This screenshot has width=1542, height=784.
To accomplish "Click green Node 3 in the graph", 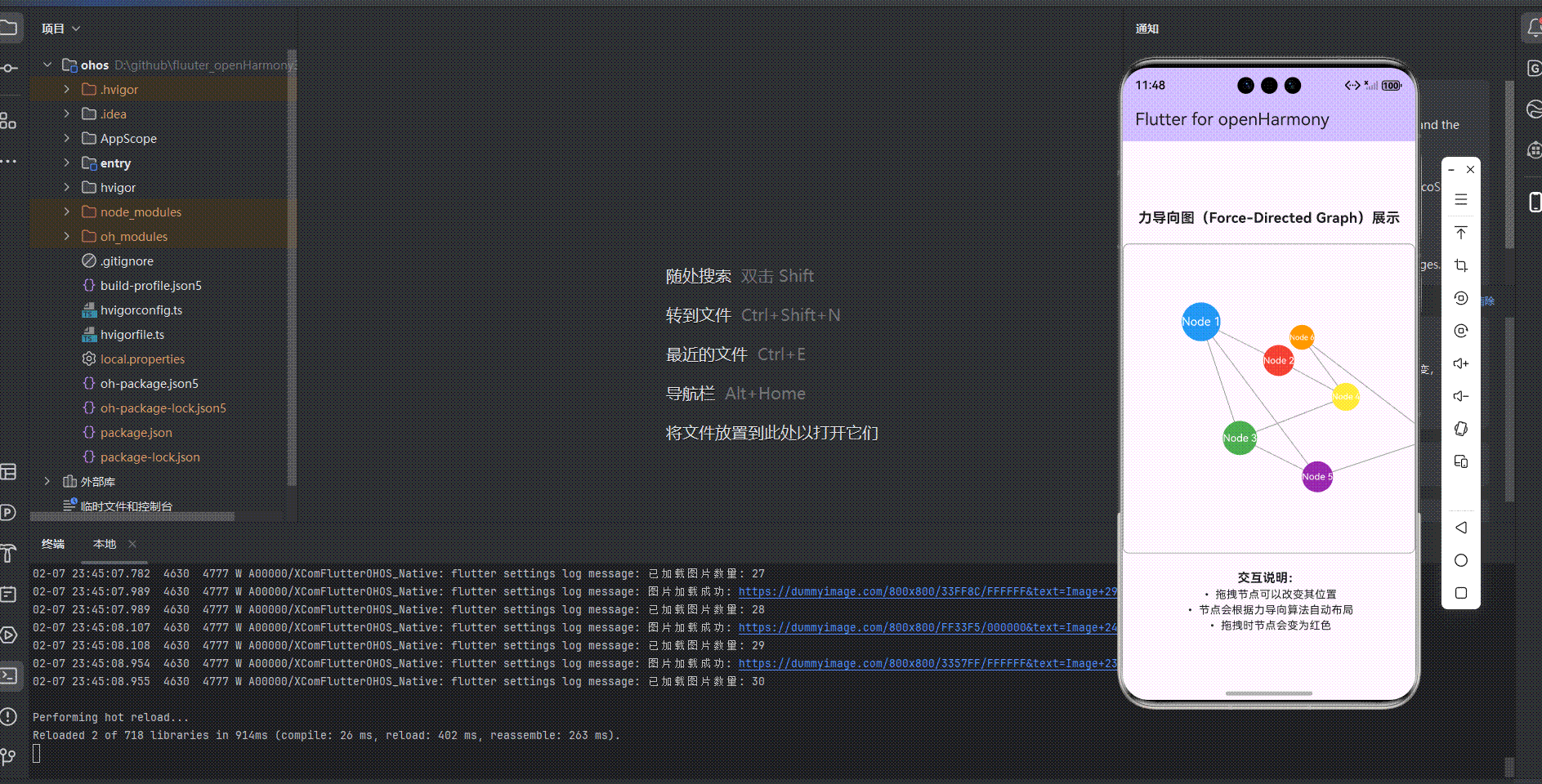I will coord(1240,438).
